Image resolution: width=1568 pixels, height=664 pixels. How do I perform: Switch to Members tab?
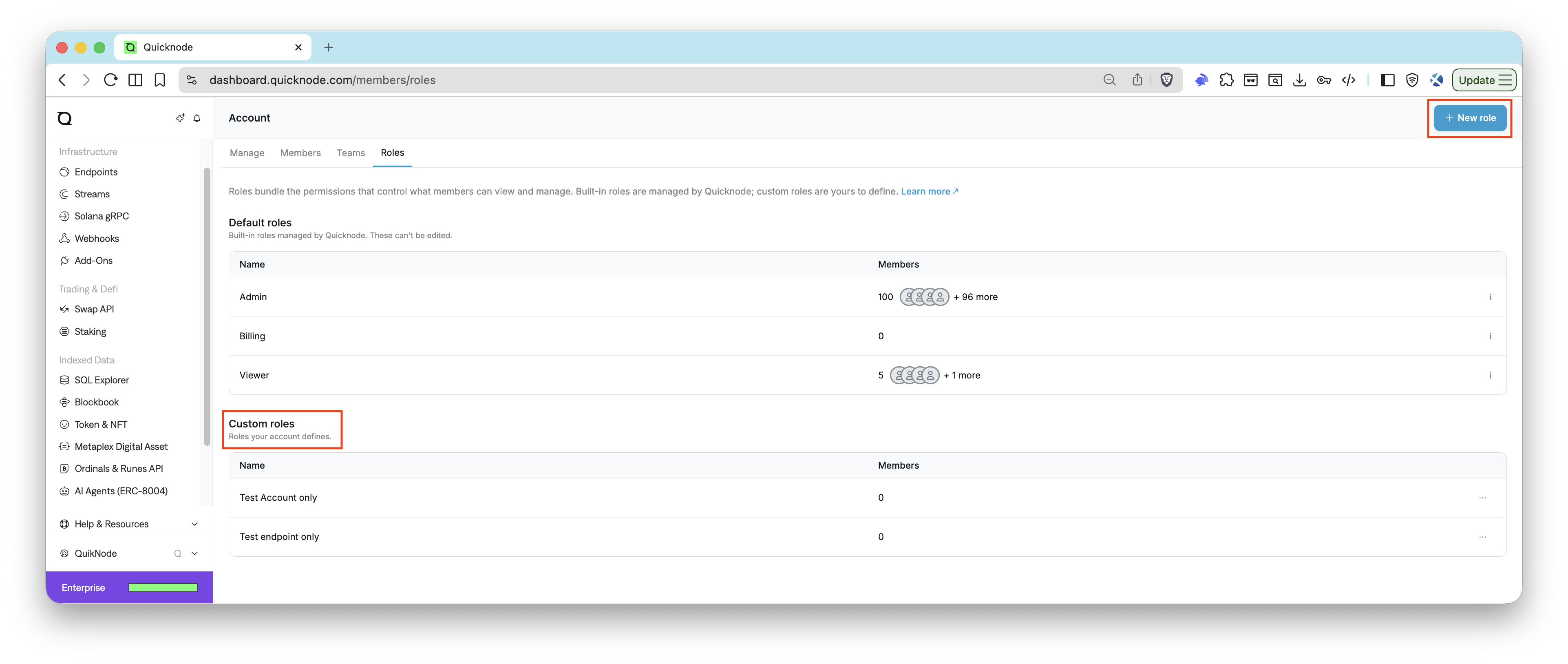coord(300,153)
